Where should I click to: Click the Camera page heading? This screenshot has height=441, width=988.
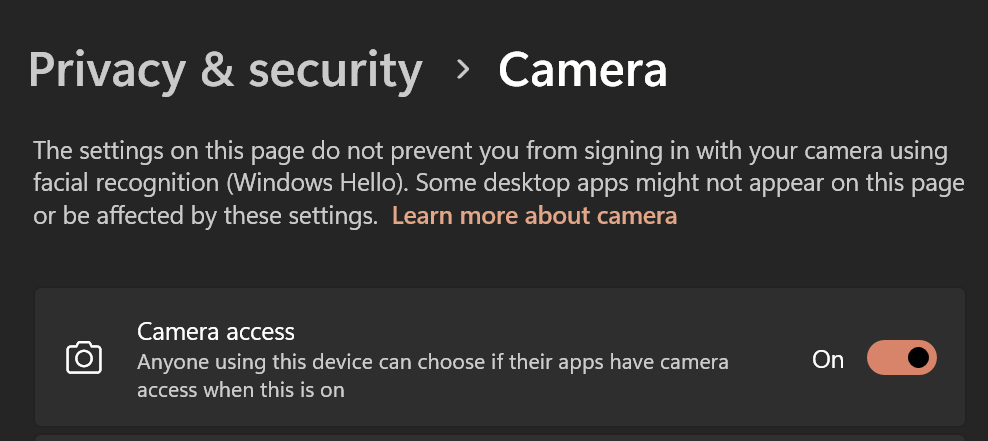coord(583,70)
